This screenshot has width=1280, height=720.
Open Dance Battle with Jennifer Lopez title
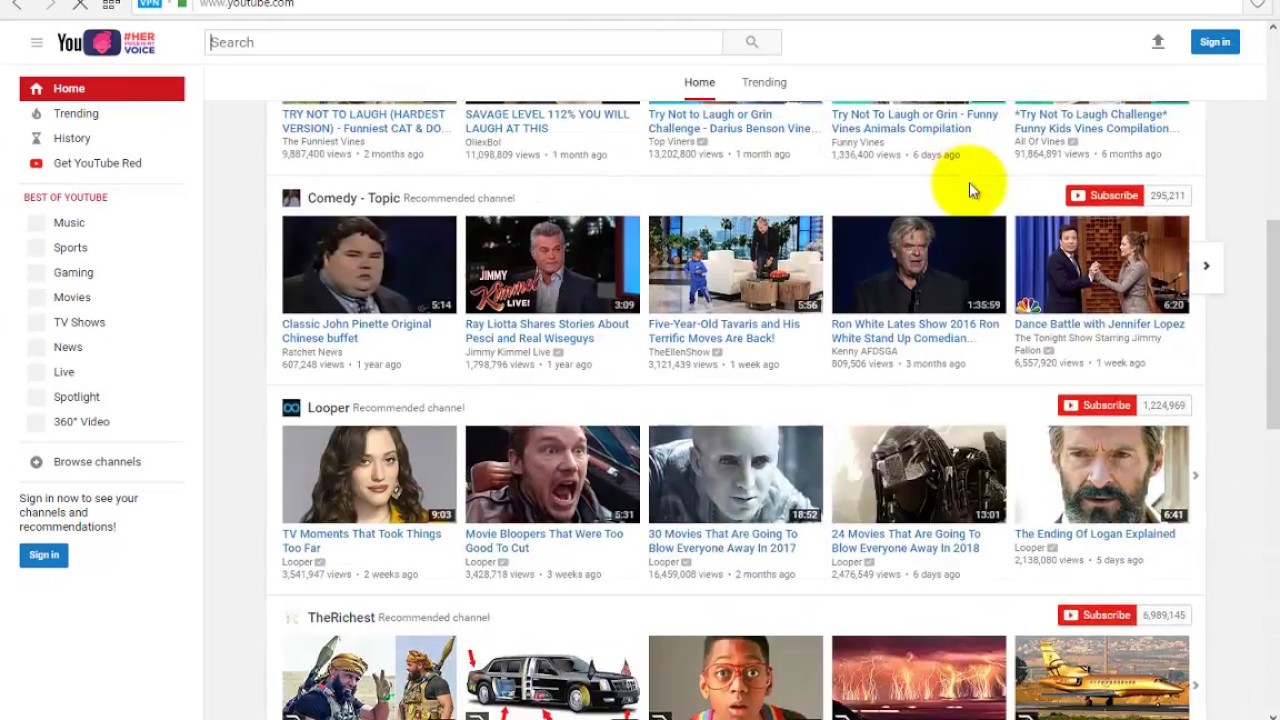tap(1099, 324)
